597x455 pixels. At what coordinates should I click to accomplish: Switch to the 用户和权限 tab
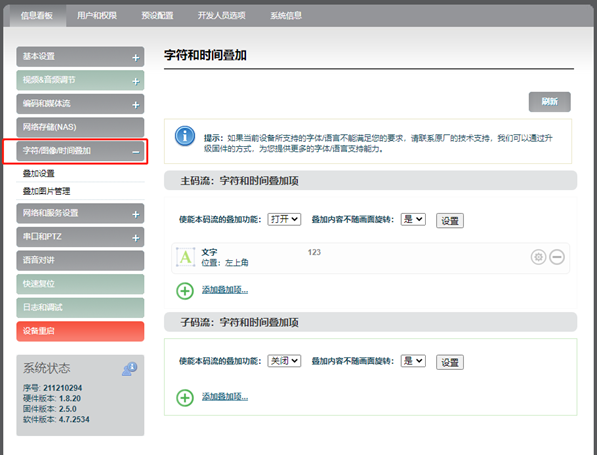click(97, 16)
